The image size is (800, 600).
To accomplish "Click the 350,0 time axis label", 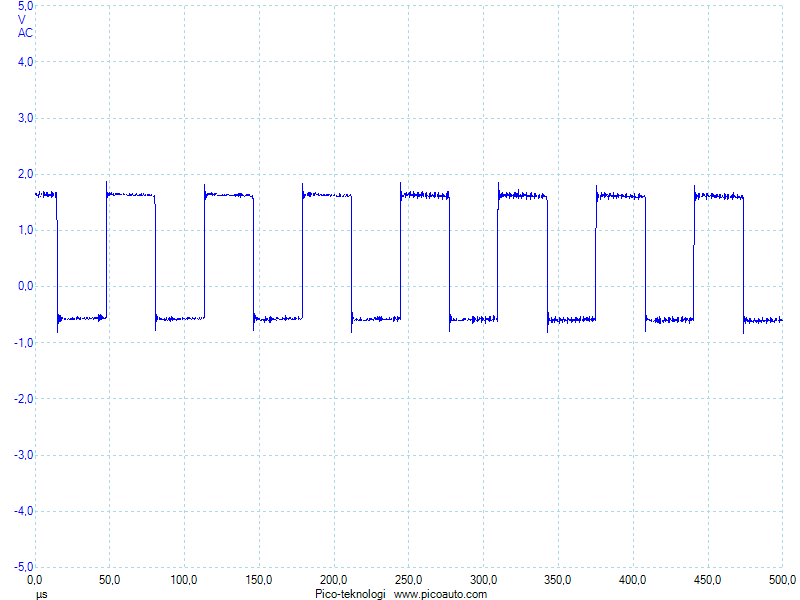I will (x=558, y=580).
